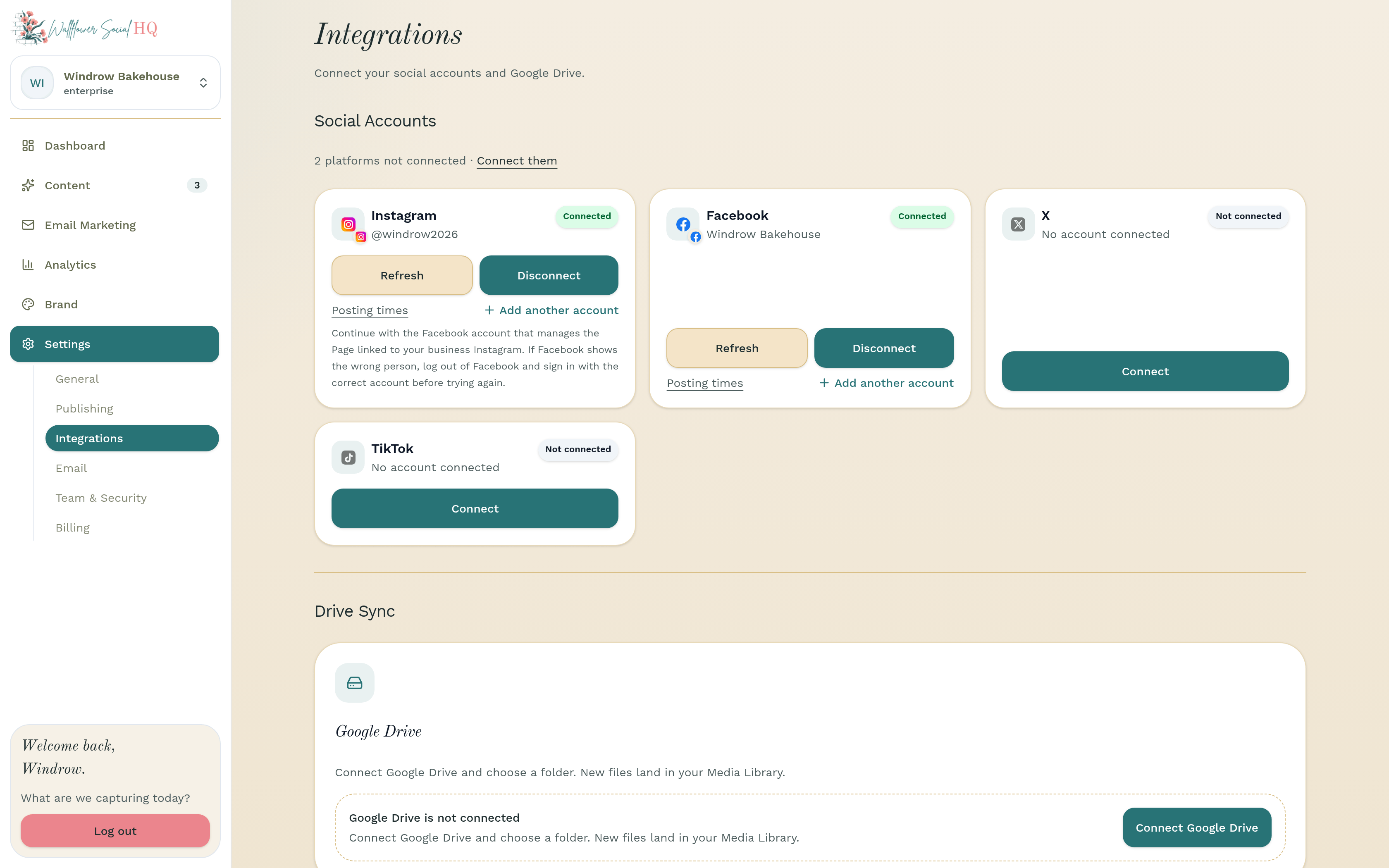The height and width of the screenshot is (868, 1389).
Task: Connect an X account
Action: [x=1145, y=372]
